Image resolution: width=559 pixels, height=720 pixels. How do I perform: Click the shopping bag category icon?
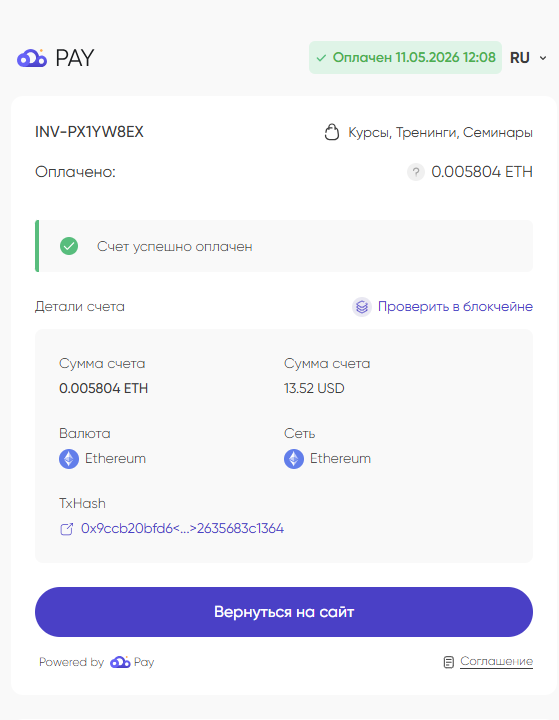point(332,132)
